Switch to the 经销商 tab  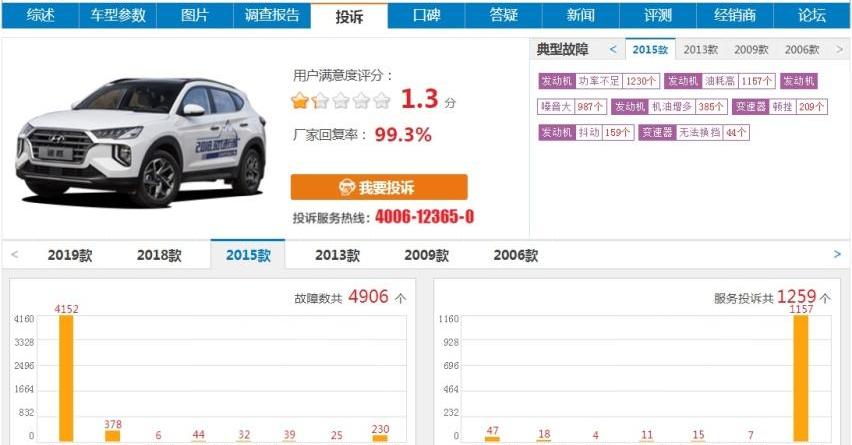pos(735,15)
